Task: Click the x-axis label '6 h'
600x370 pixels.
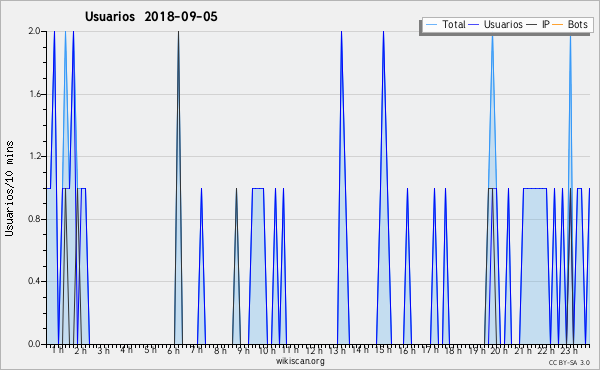Action: [x=173, y=350]
